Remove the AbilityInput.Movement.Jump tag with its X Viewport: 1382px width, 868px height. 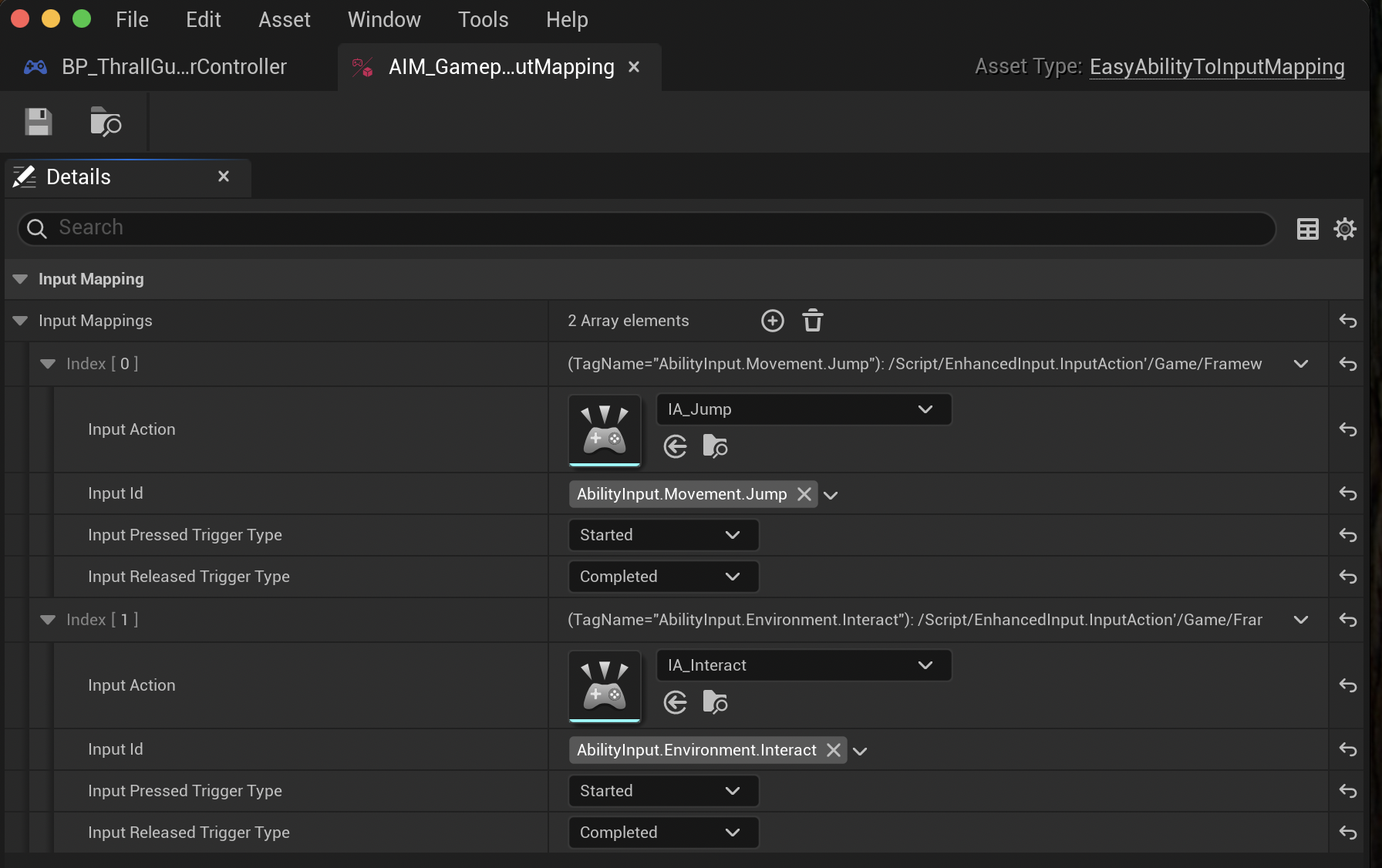point(804,494)
